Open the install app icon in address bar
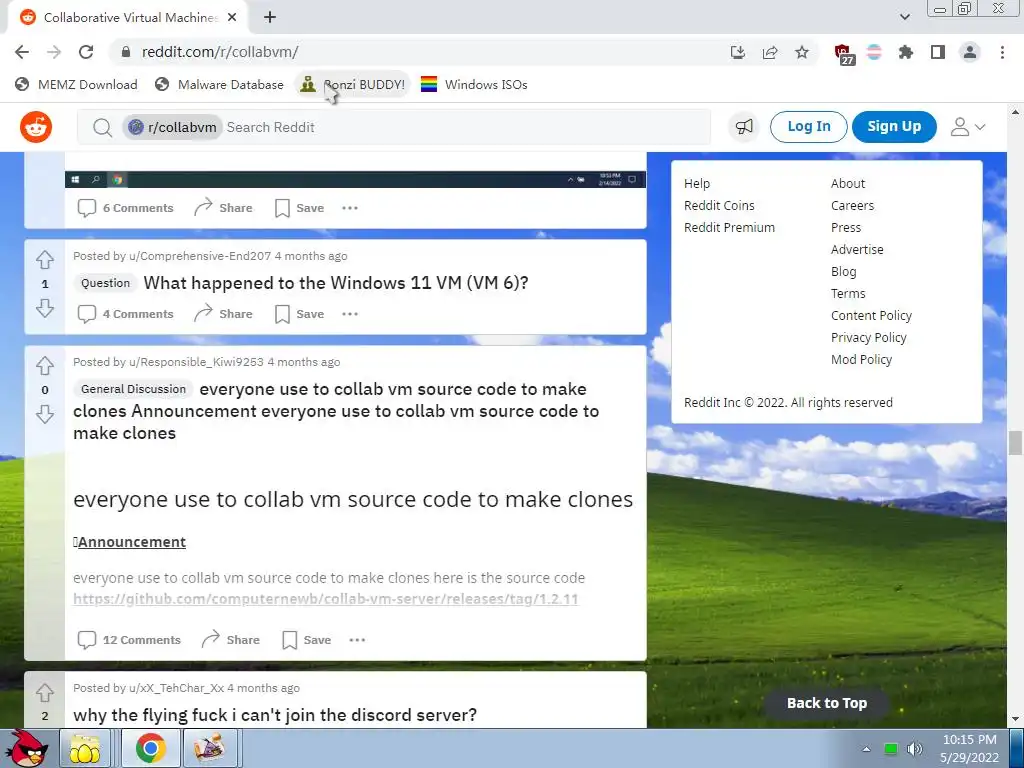This screenshot has height=768, width=1024. click(x=738, y=52)
